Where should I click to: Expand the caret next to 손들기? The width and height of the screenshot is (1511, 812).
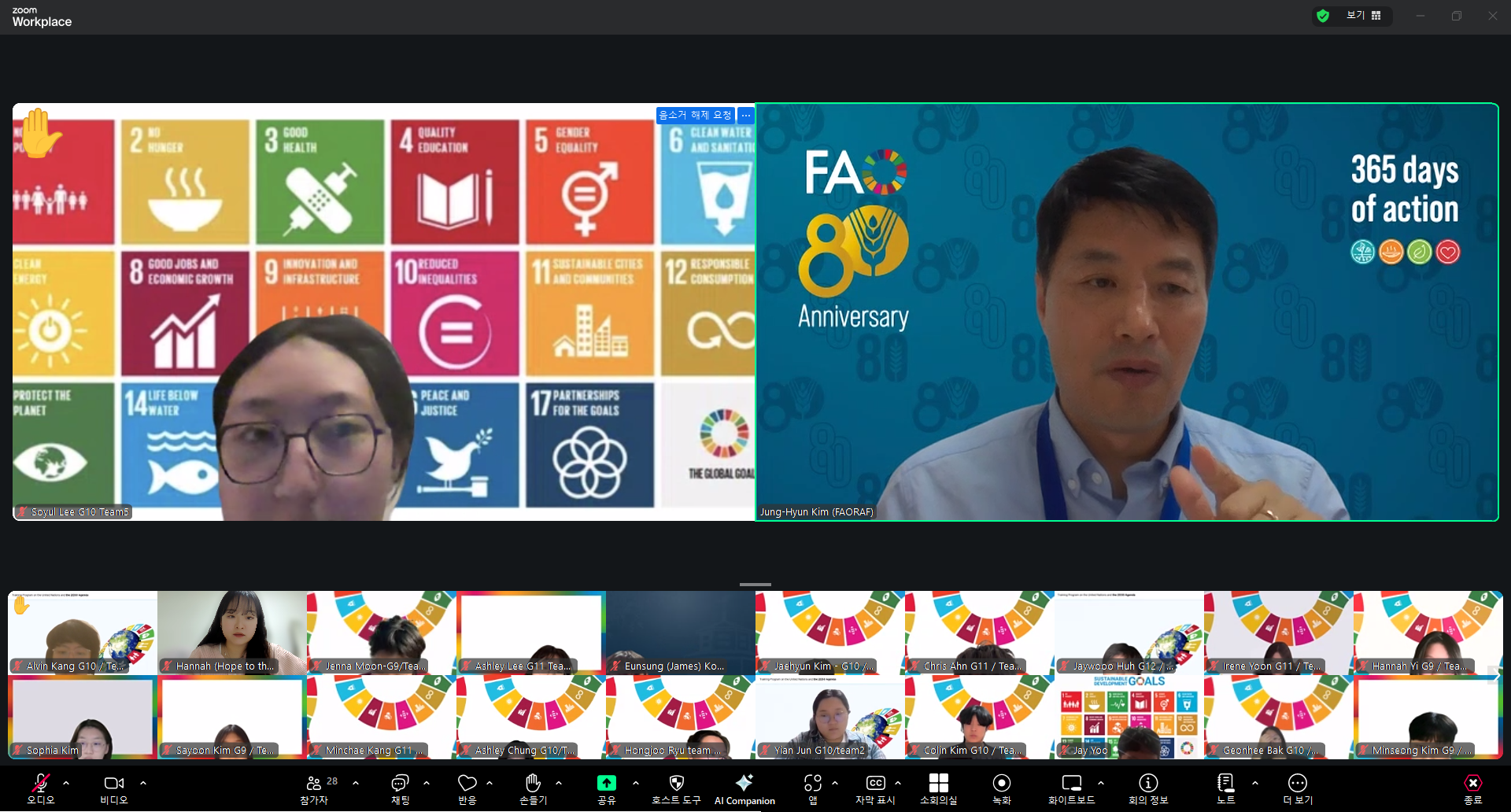[x=559, y=783]
